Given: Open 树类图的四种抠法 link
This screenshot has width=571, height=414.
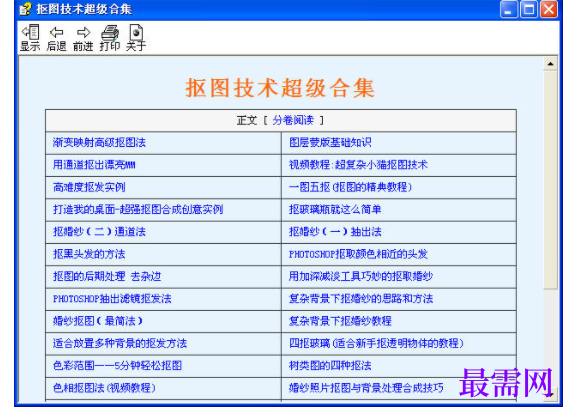Looking at the screenshot, I should [330, 365].
